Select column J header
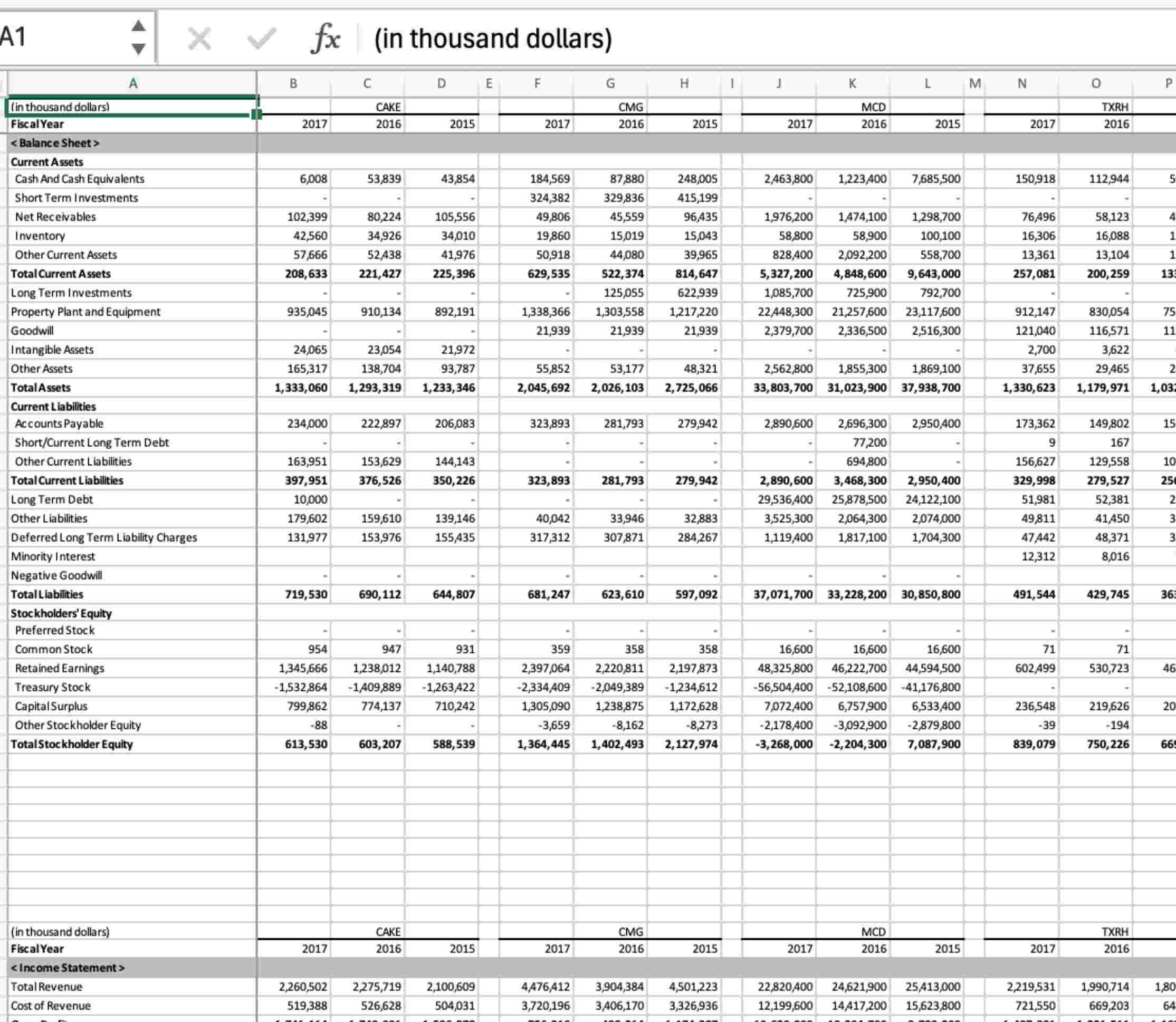The width and height of the screenshot is (1176, 1022). point(779,84)
